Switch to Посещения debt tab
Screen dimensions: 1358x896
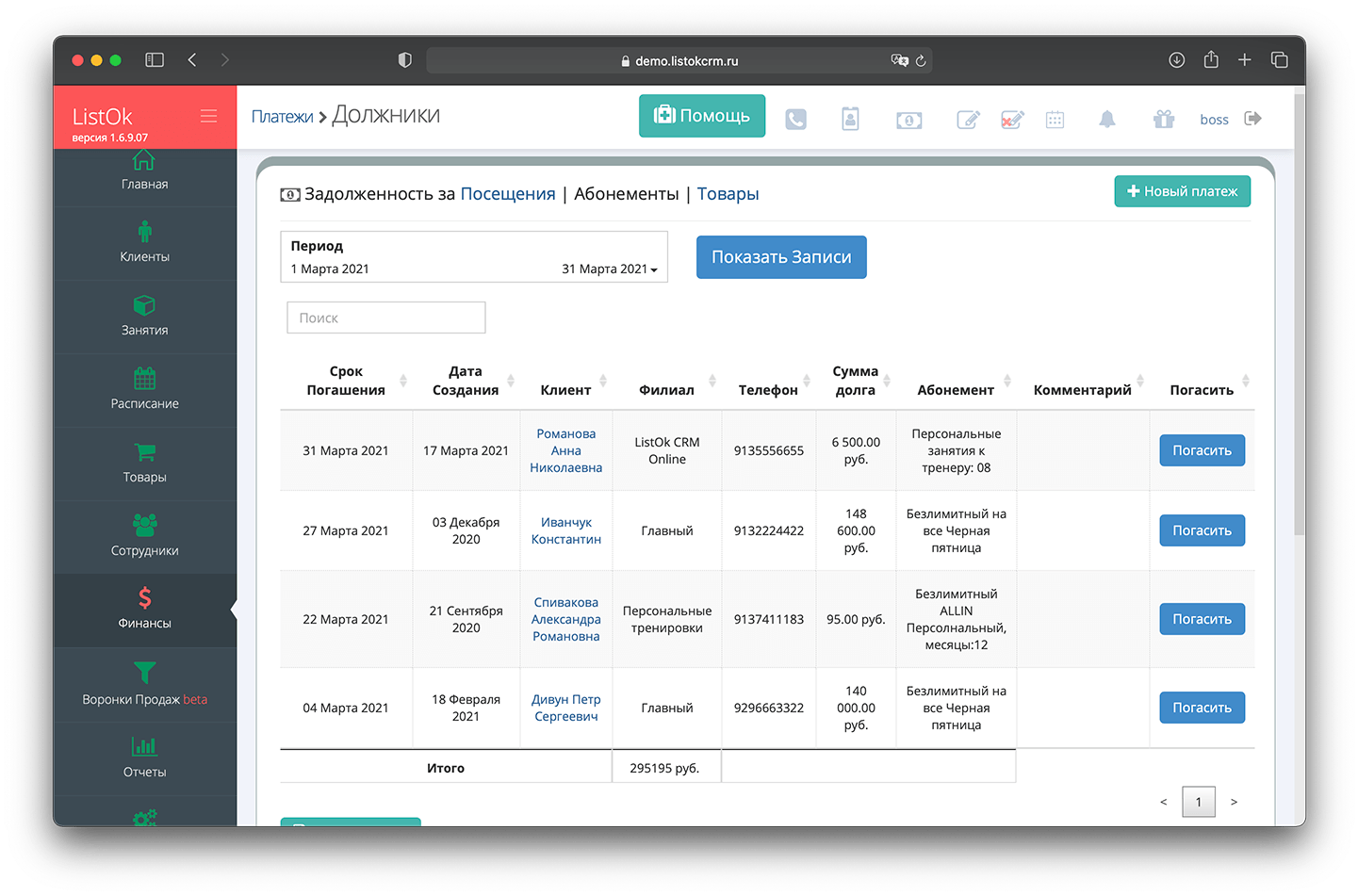coord(508,194)
